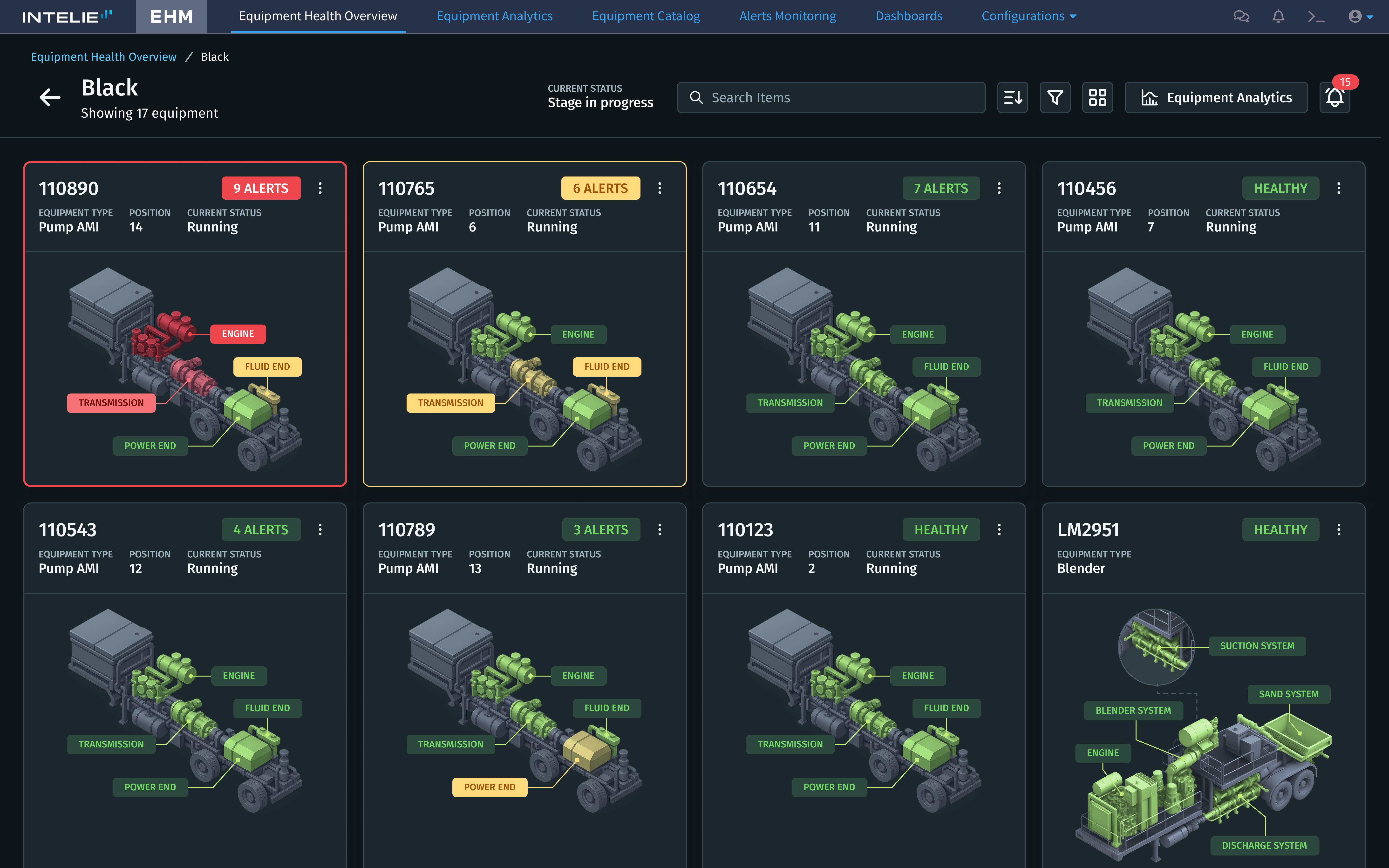Select POWER END label on 110890
The width and height of the screenshot is (1389, 868).
150,446
